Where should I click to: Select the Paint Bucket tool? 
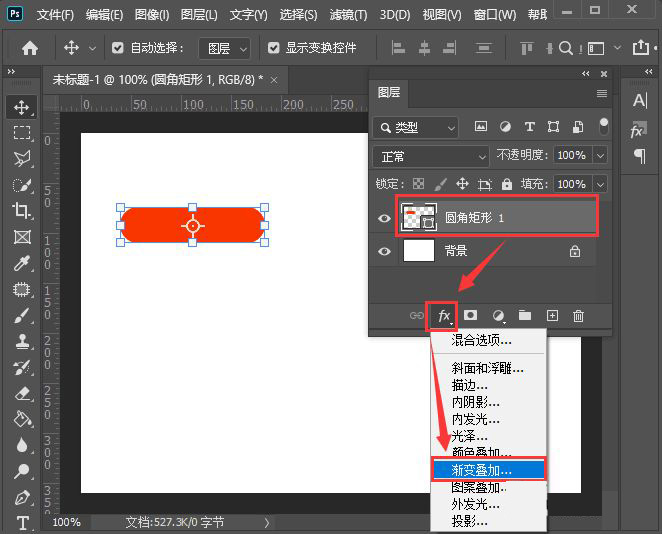22,419
